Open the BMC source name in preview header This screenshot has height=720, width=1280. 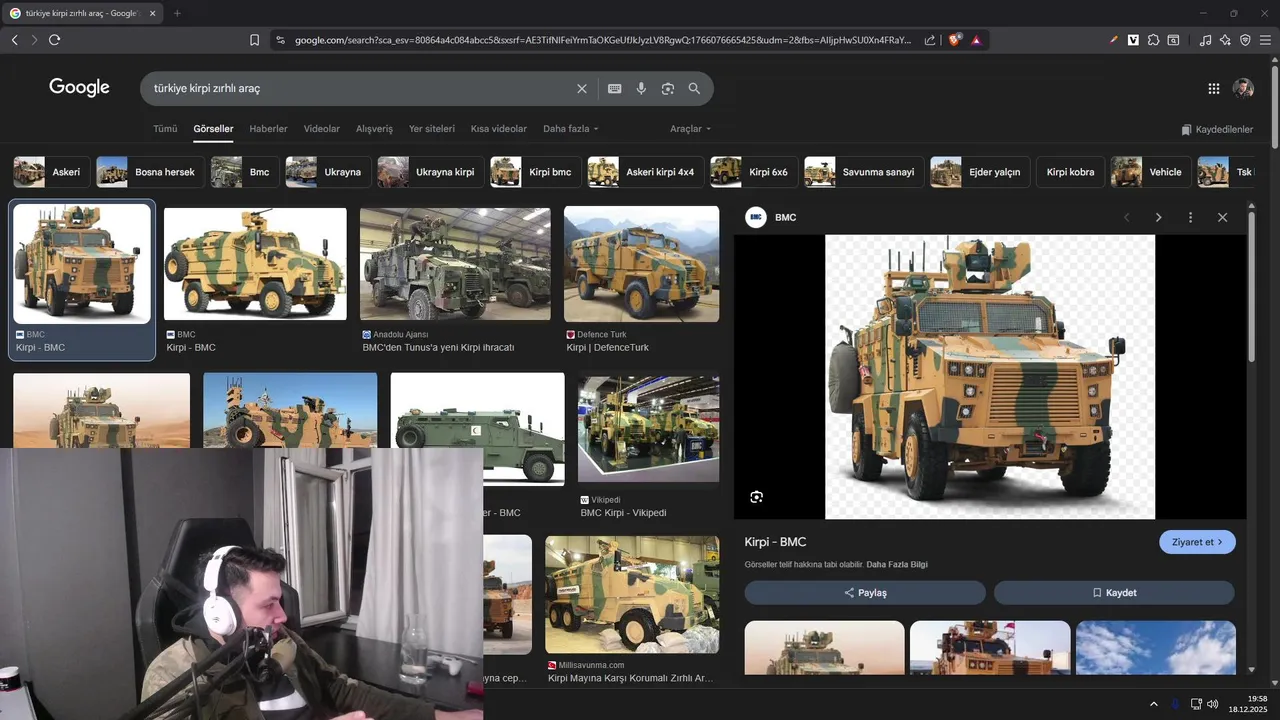click(x=786, y=217)
